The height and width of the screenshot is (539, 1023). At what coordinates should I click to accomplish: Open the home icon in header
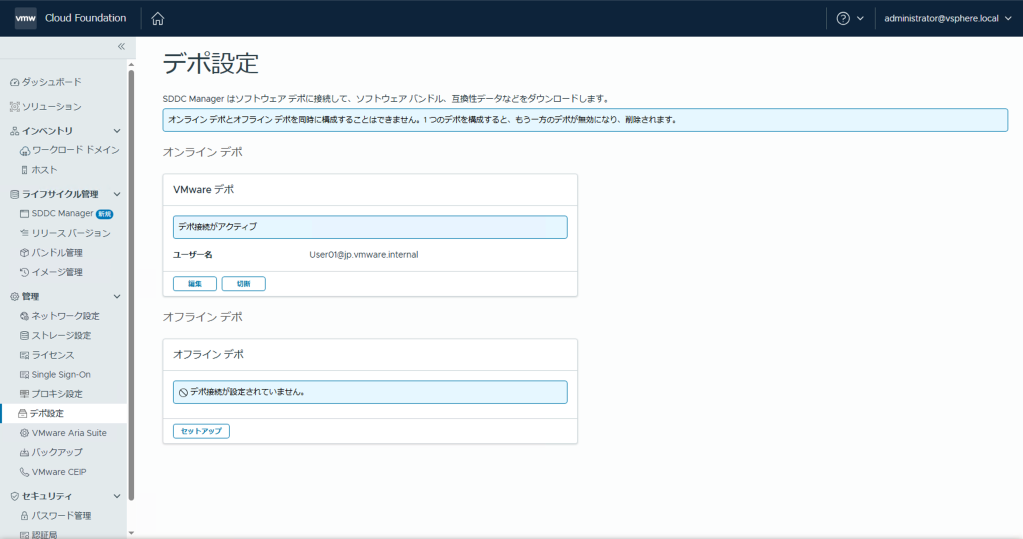[x=157, y=18]
